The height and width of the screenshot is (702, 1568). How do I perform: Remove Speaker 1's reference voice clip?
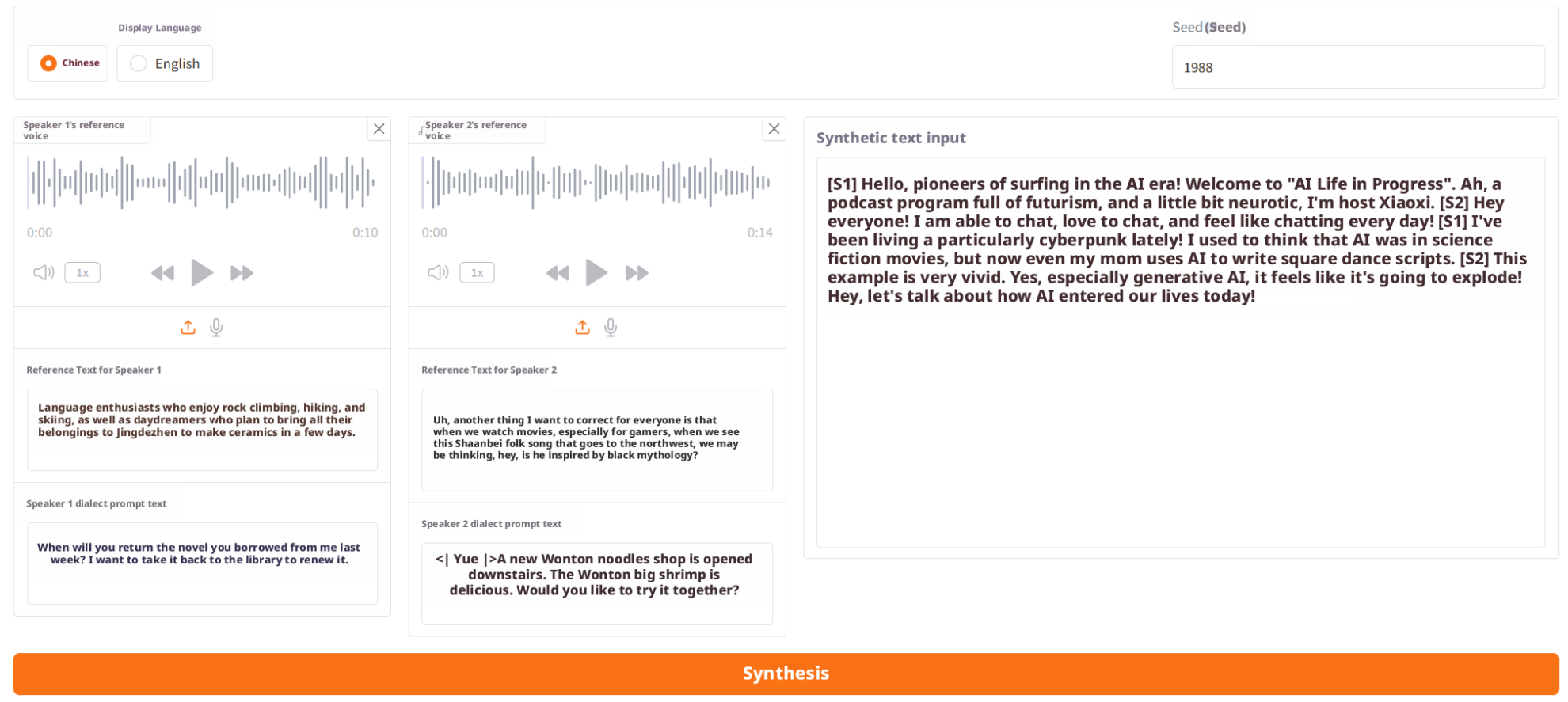tap(379, 129)
